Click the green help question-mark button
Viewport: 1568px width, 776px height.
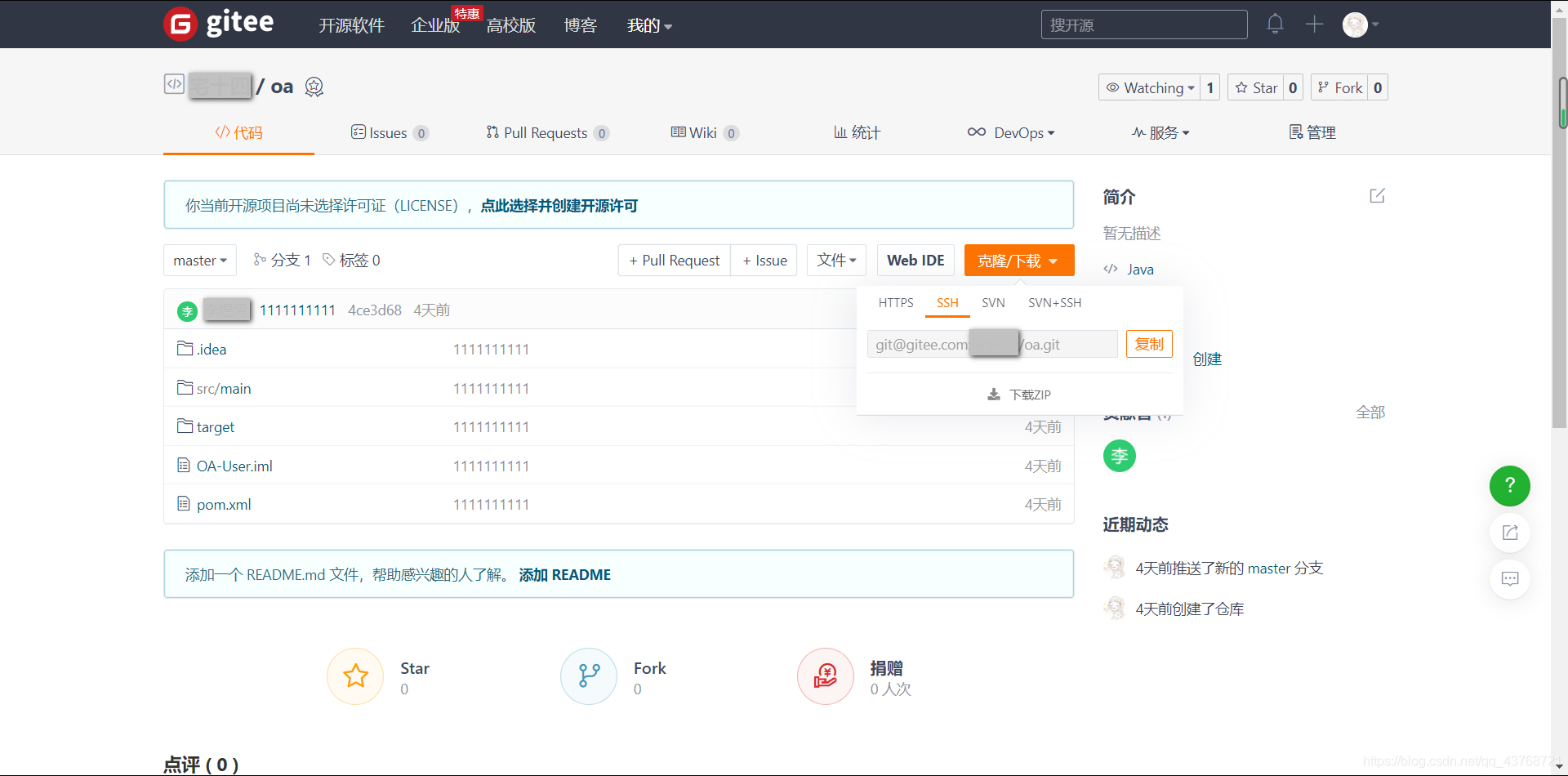(x=1510, y=486)
